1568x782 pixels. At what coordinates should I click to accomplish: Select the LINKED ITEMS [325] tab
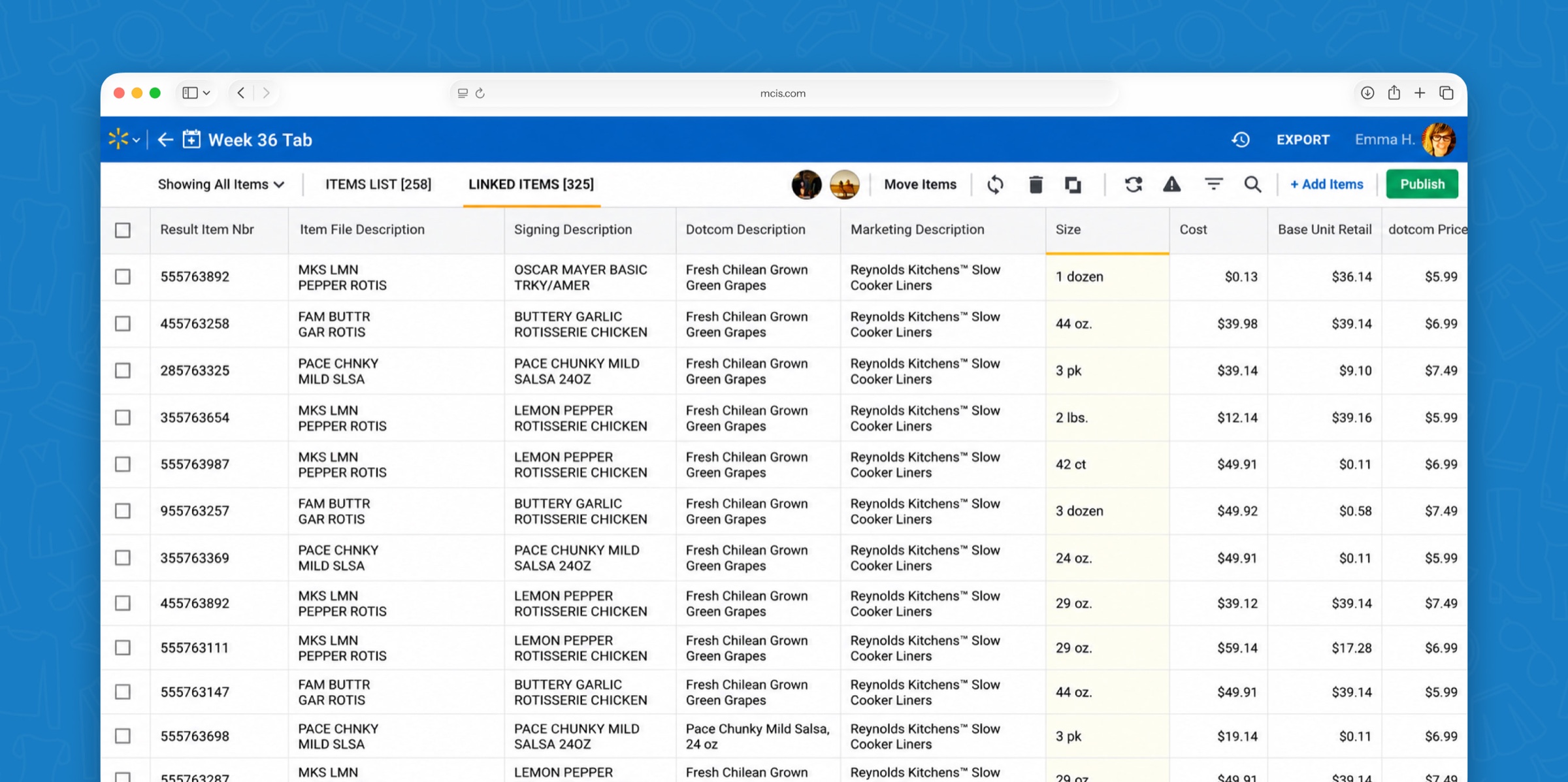pyautogui.click(x=531, y=184)
